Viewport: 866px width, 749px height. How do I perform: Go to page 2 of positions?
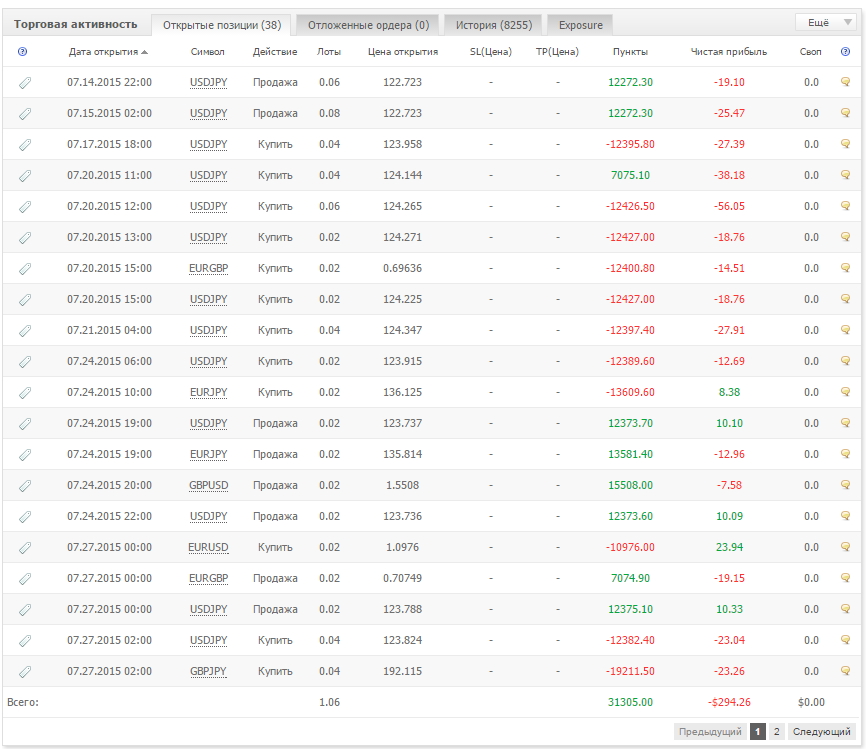pyautogui.click(x=777, y=732)
